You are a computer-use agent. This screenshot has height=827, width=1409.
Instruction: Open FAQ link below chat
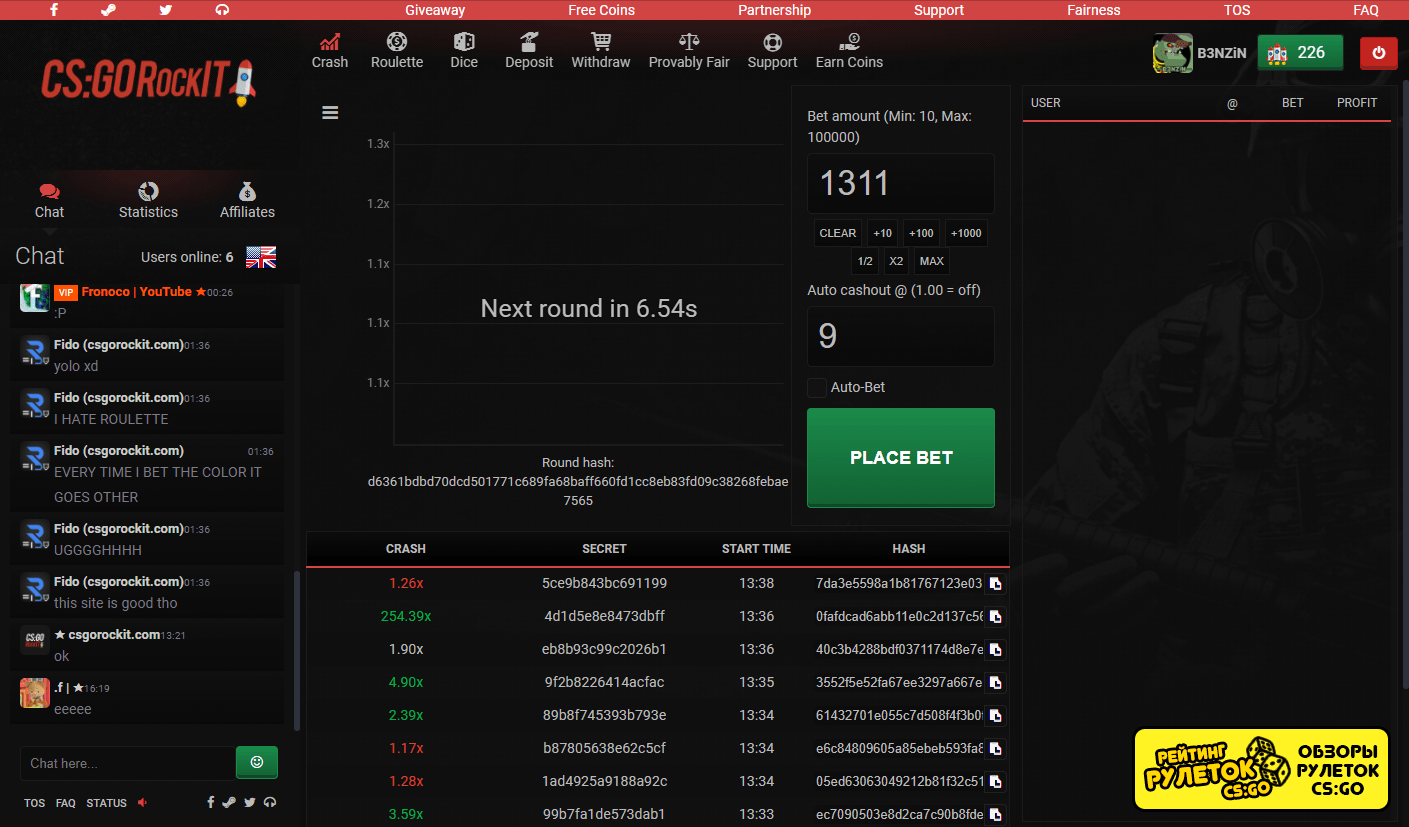click(x=66, y=803)
